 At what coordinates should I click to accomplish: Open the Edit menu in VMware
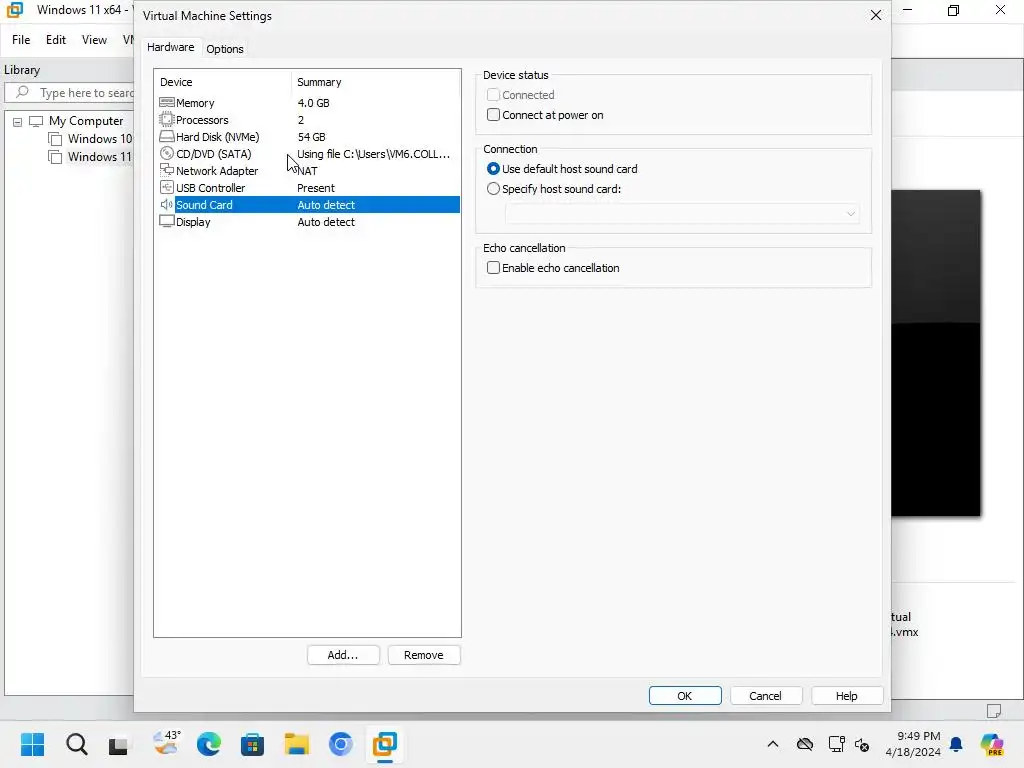(56, 40)
